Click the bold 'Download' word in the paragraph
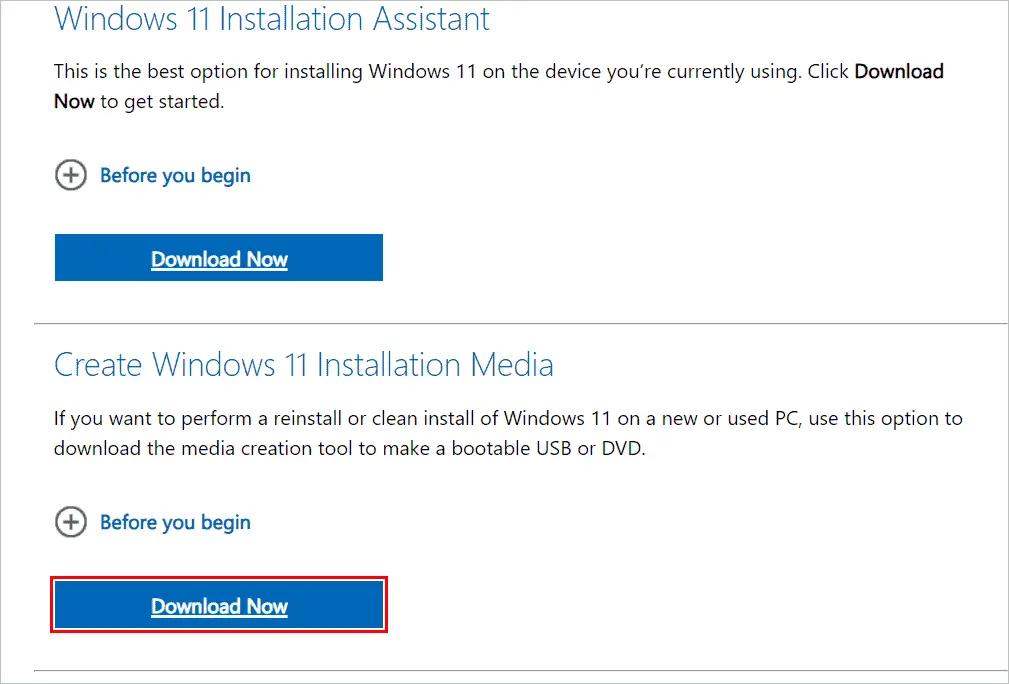This screenshot has width=1009, height=684. pyautogui.click(x=899, y=71)
